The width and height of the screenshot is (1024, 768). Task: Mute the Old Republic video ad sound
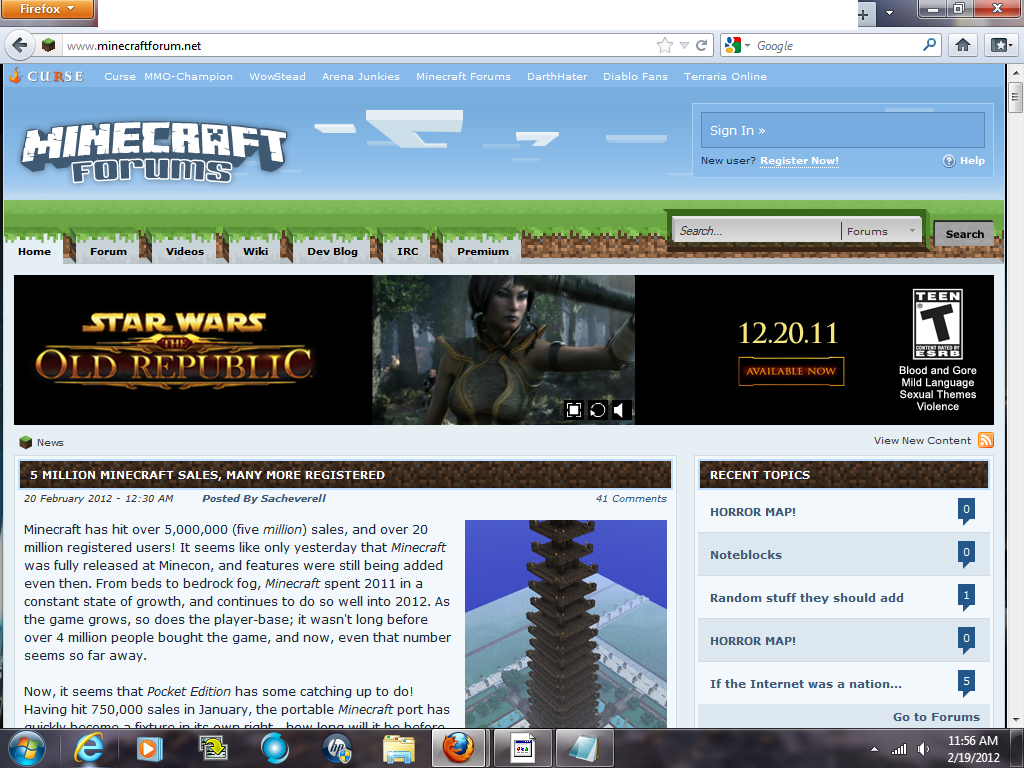[x=619, y=409]
